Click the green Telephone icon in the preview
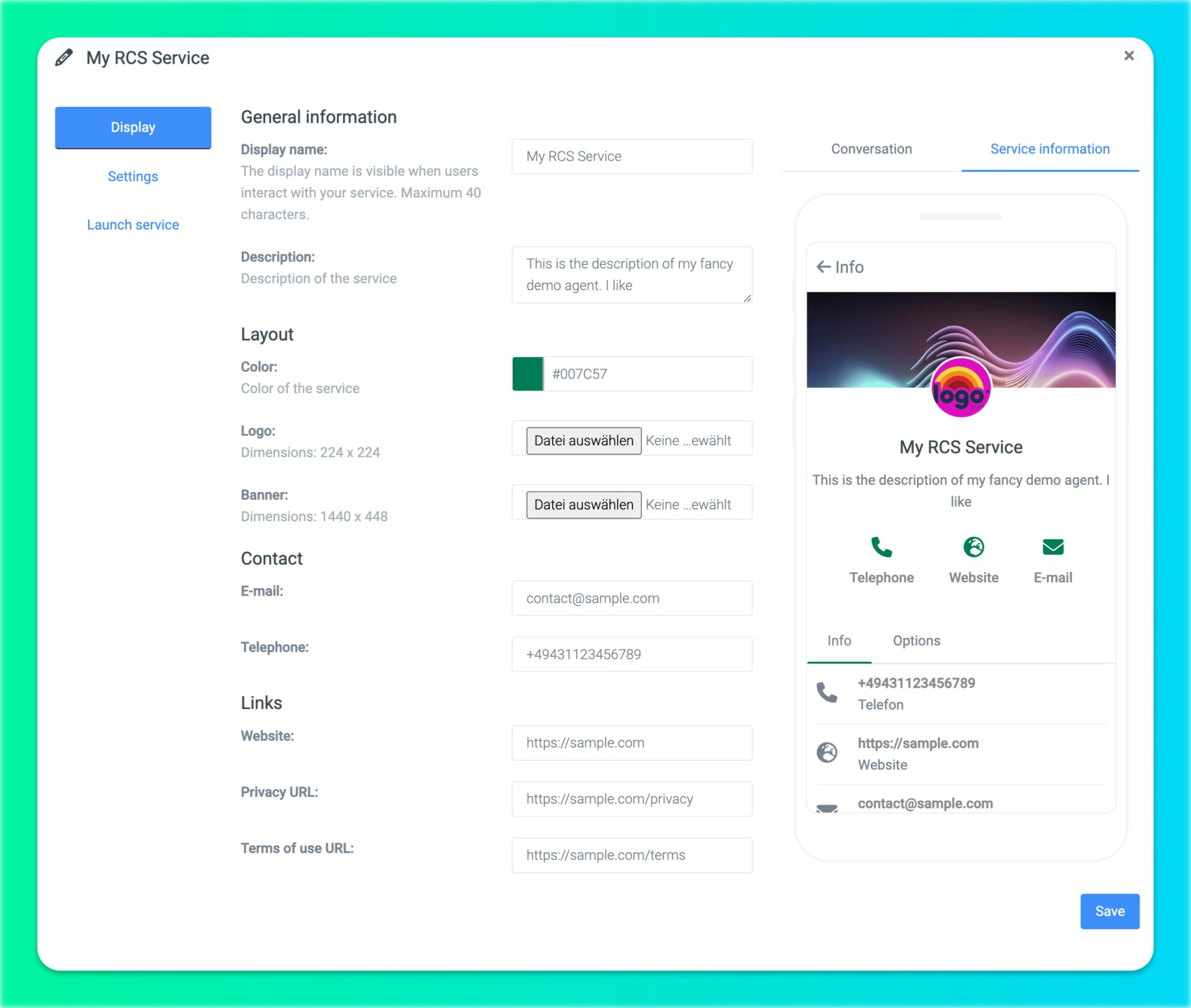Viewport: 1191px width, 1008px height. click(881, 547)
